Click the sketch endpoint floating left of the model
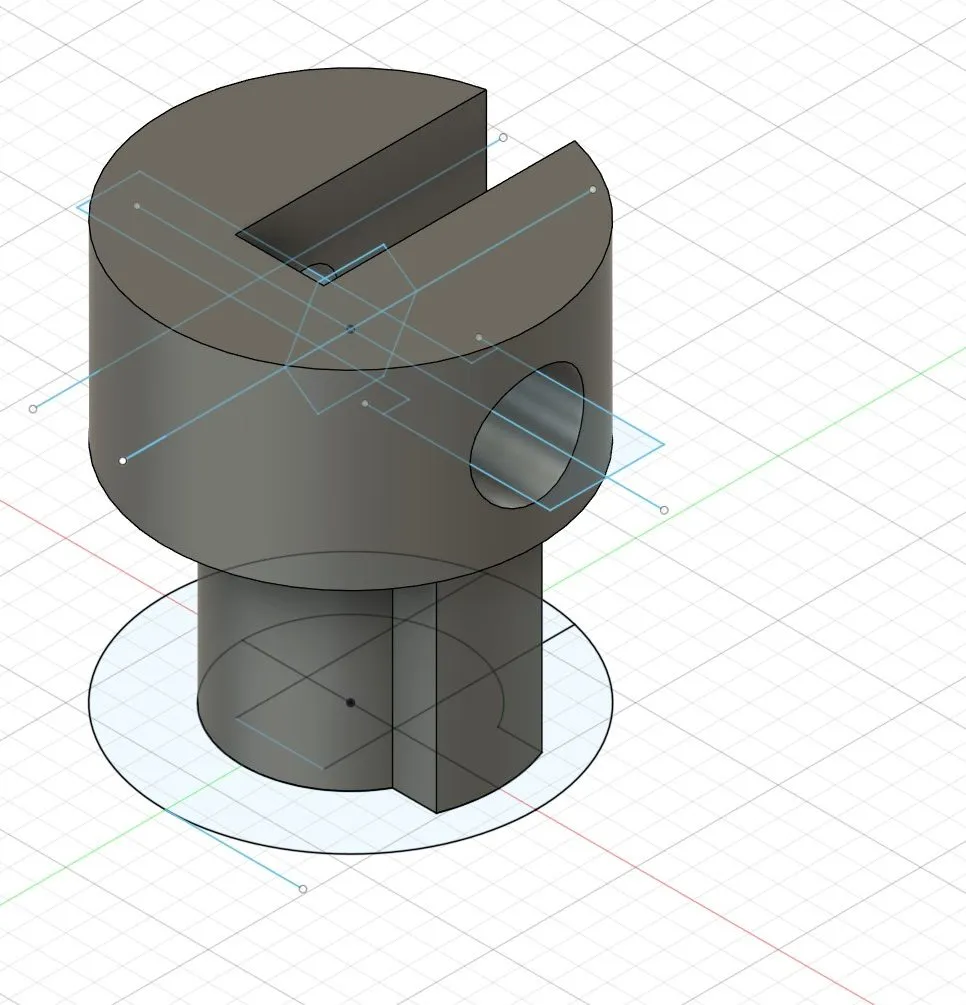 33,409
